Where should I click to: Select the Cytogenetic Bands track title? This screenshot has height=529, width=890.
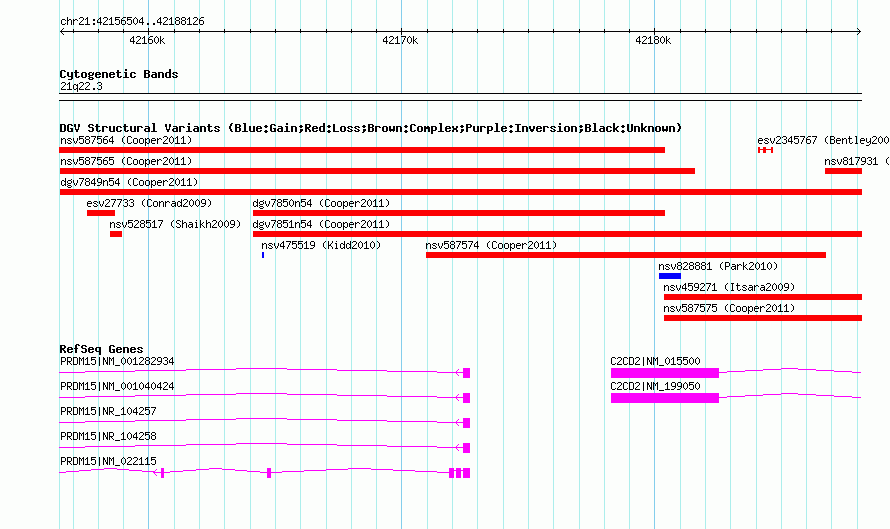(x=119, y=74)
